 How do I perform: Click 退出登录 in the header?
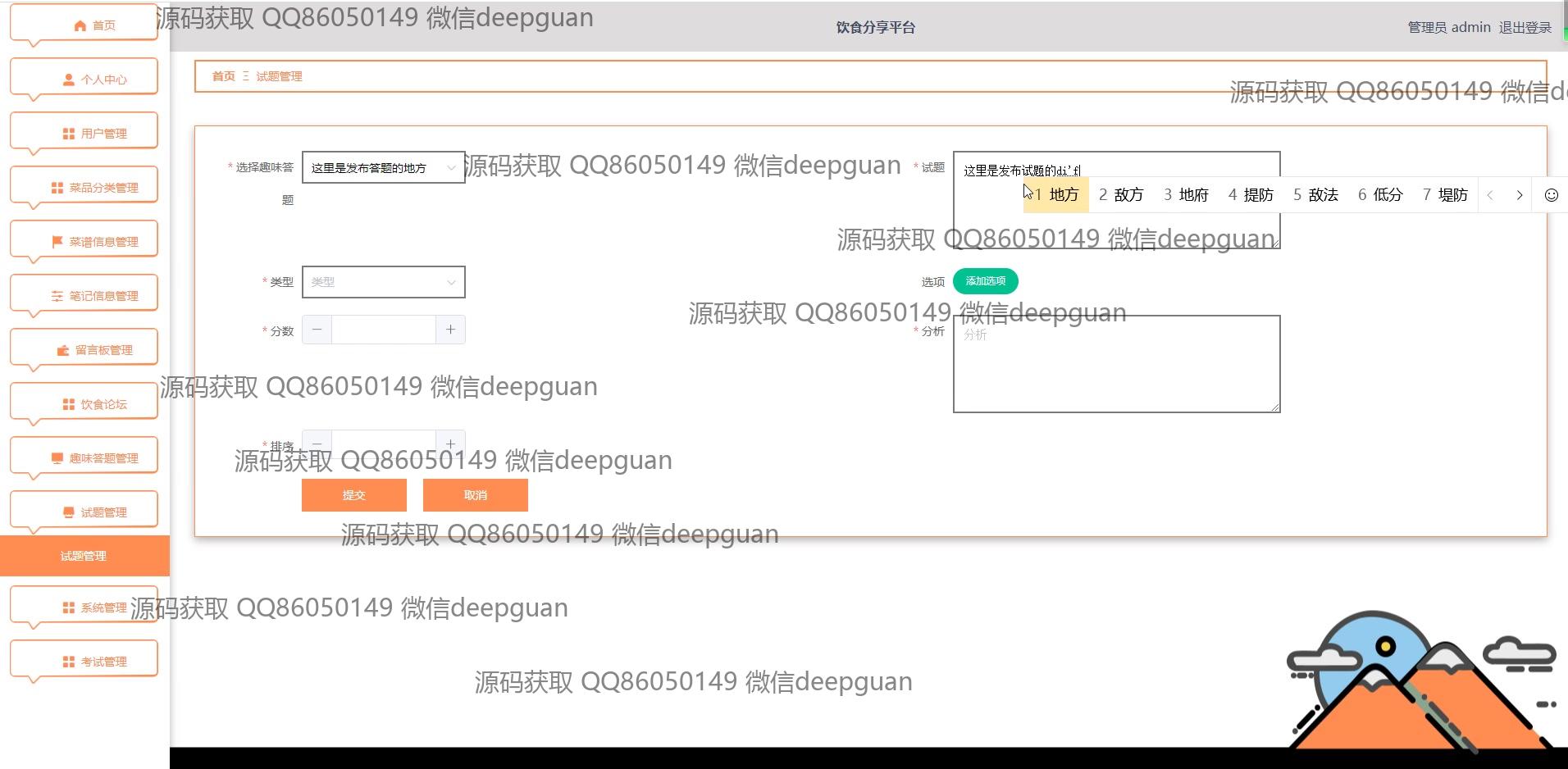1525,27
